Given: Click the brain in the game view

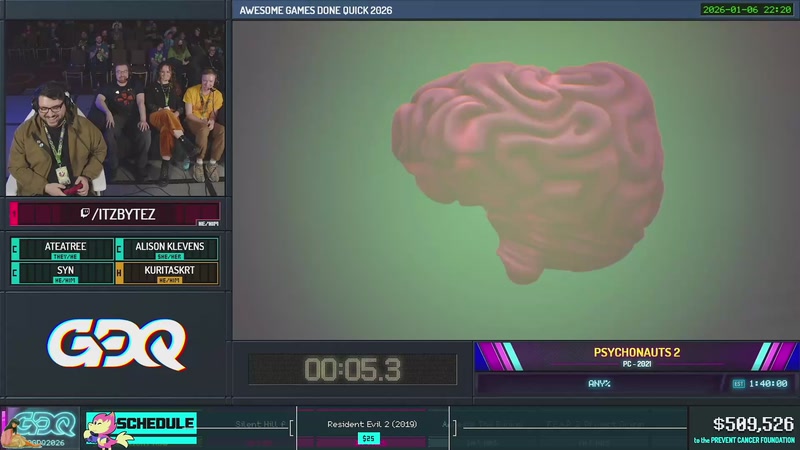Looking at the screenshot, I should 528,171.
